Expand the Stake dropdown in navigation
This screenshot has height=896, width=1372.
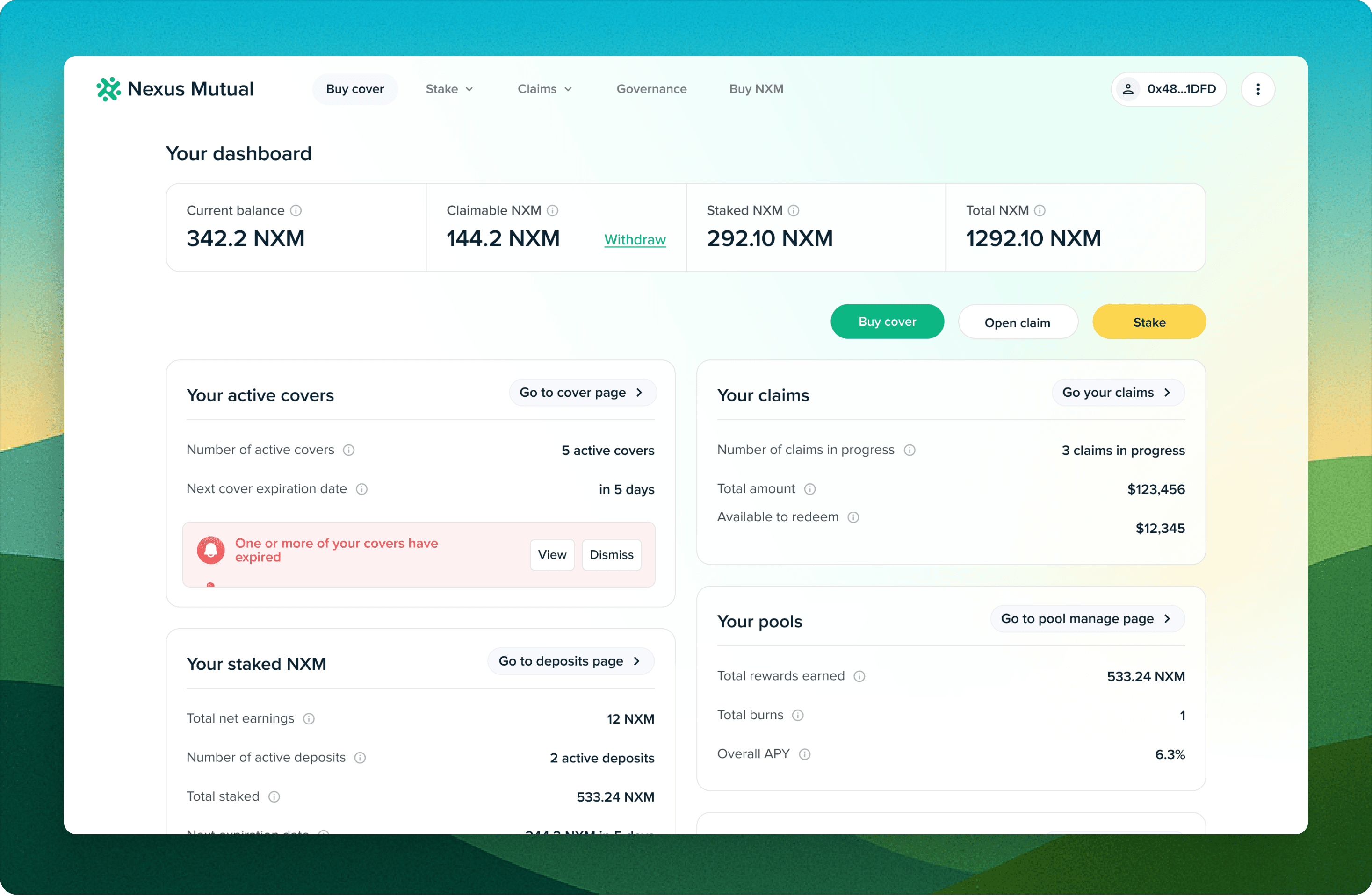pos(449,89)
